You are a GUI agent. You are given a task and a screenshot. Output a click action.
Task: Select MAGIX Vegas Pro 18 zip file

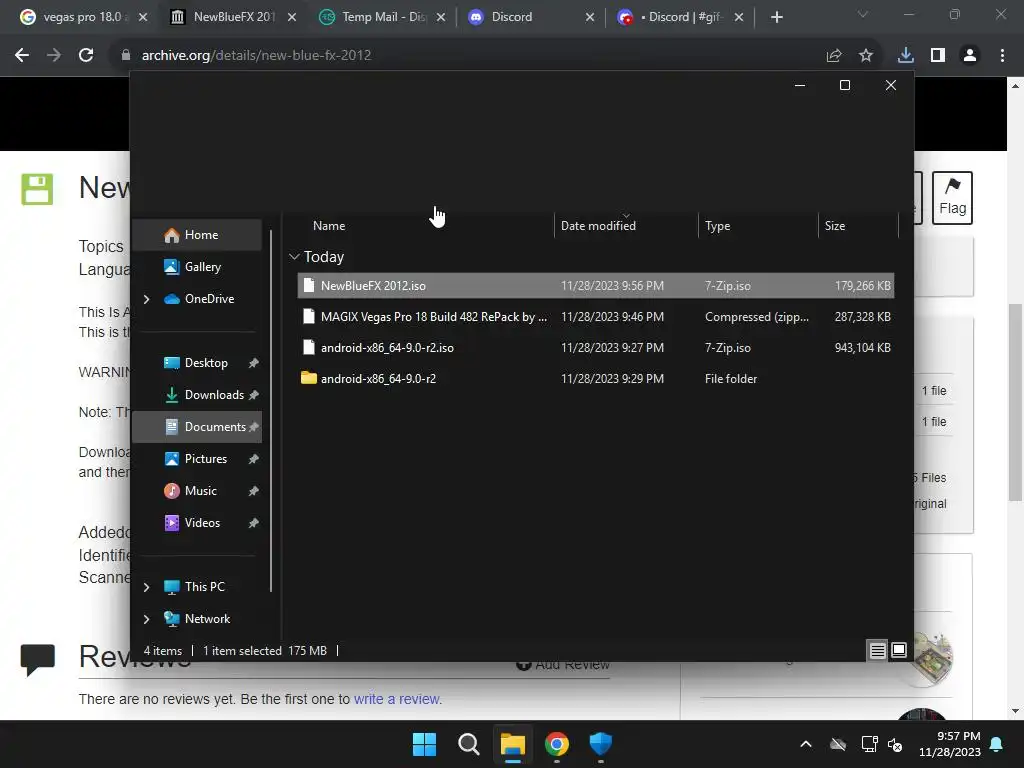(x=596, y=317)
